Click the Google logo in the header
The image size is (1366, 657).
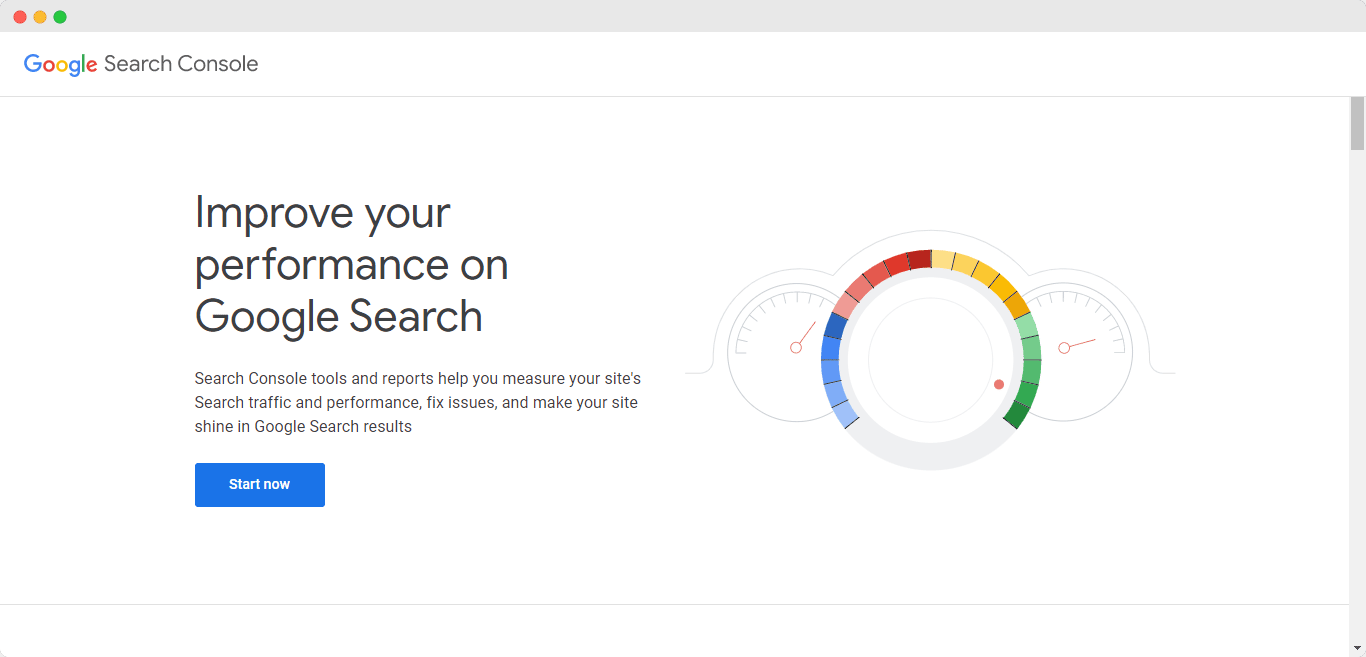tap(60, 64)
